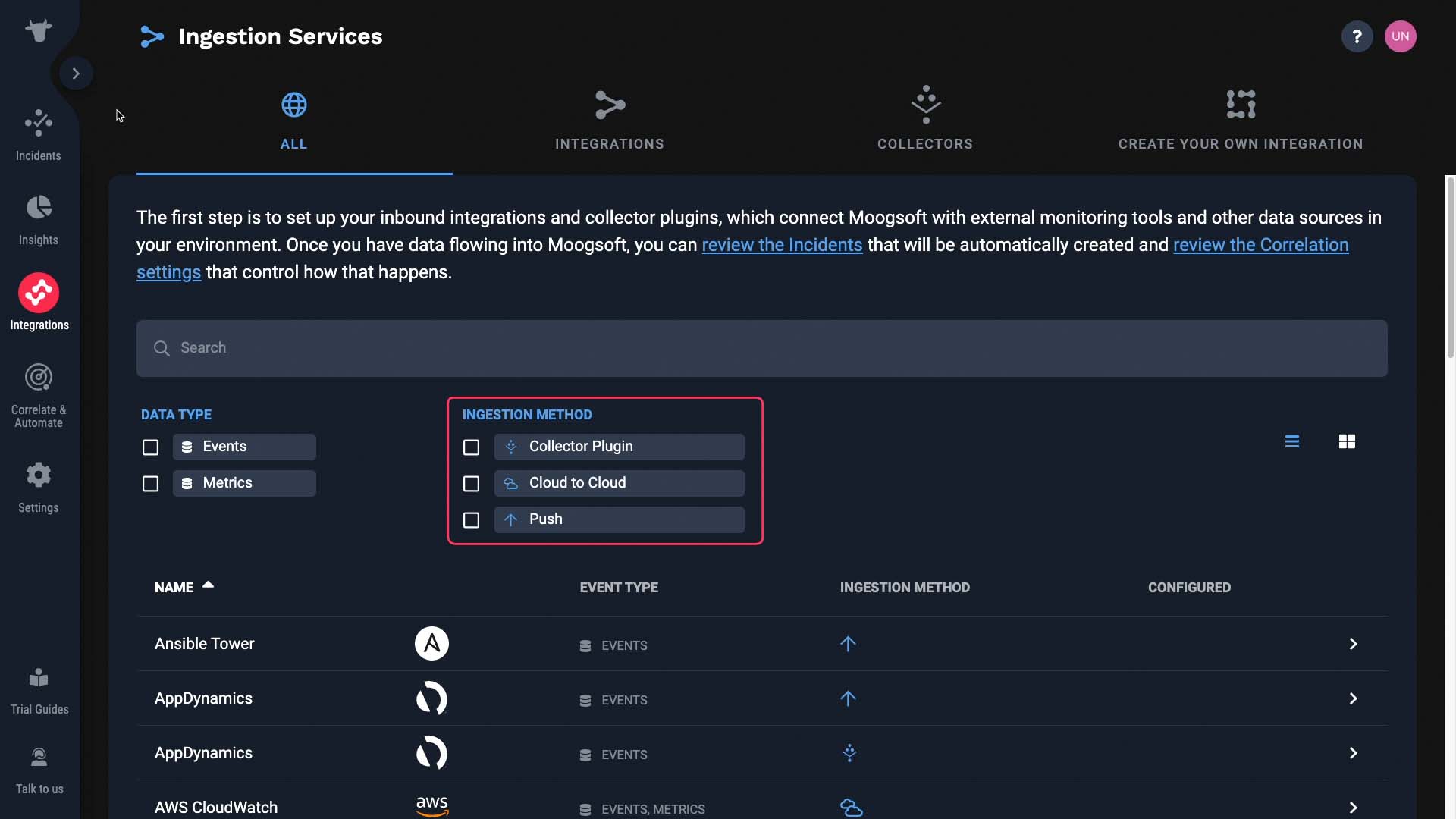Screen dimensions: 1456x819
Task: Click the Cloud to Cloud chip
Action: 619,483
